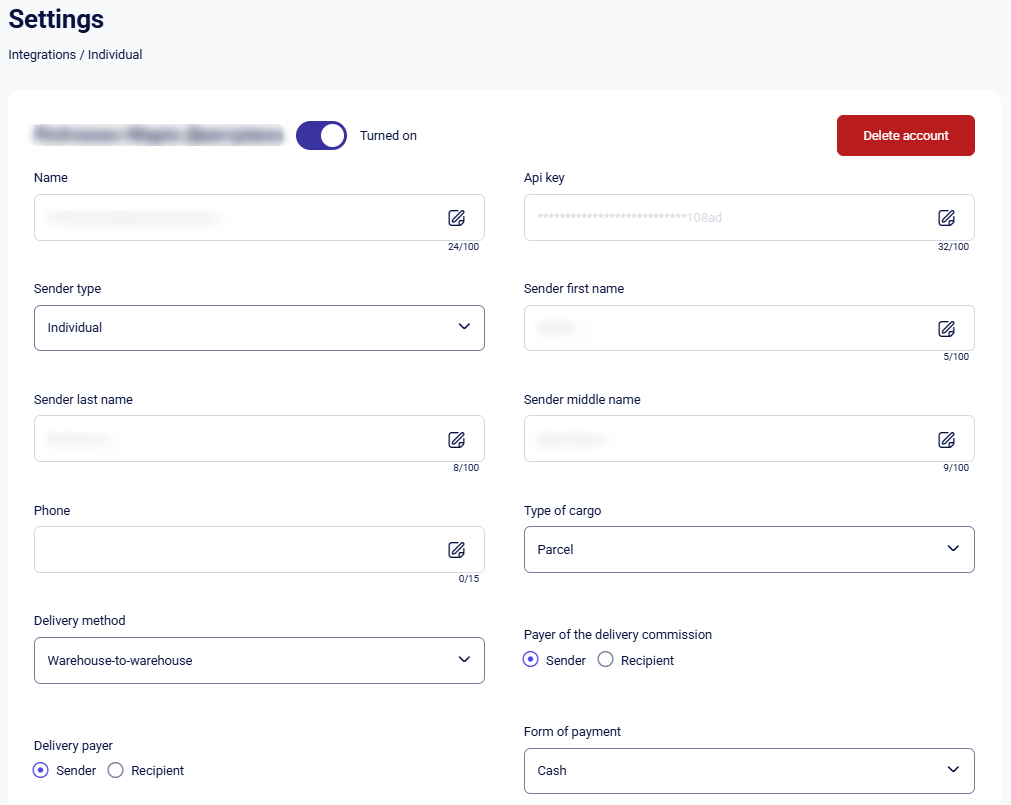Turn off the account toggle switch
This screenshot has height=805, width=1011.
coord(321,136)
